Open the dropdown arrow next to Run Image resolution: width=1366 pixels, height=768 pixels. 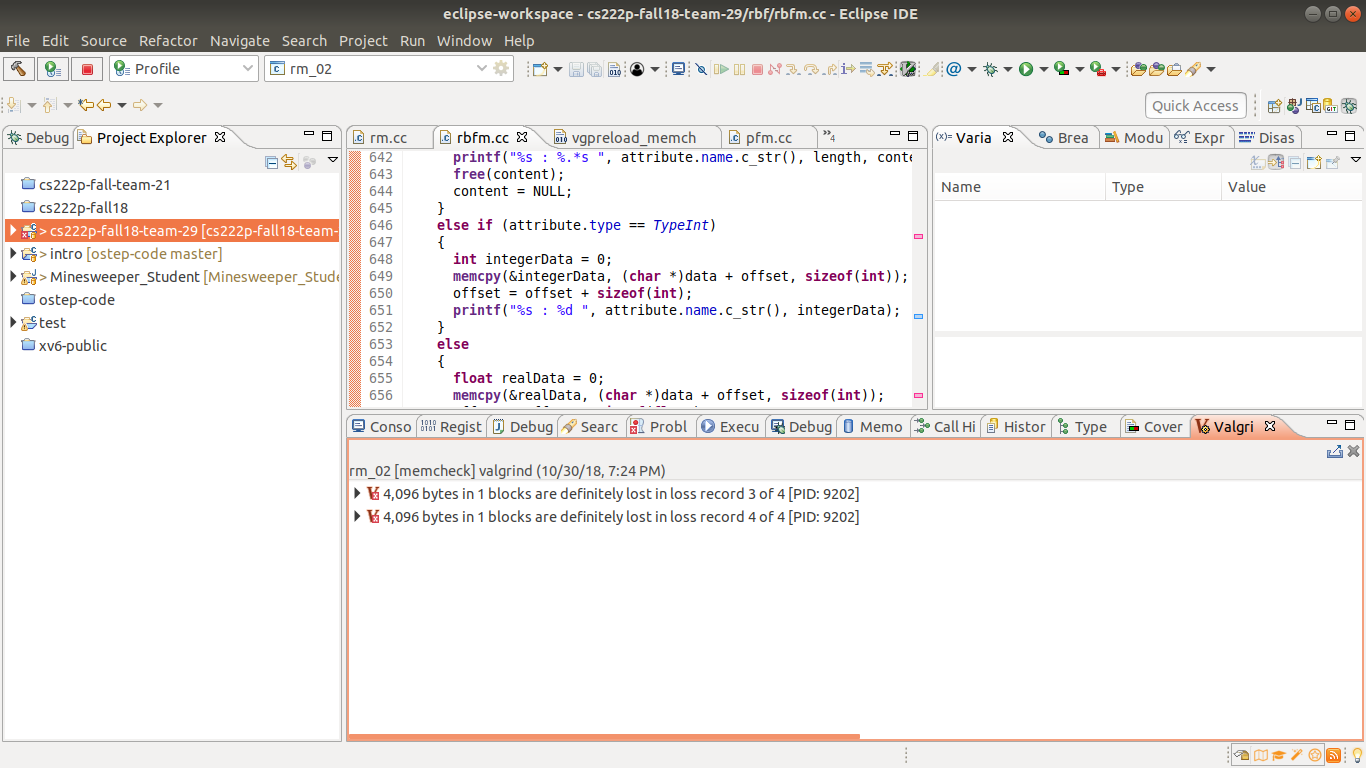pyautogui.click(x=1044, y=69)
